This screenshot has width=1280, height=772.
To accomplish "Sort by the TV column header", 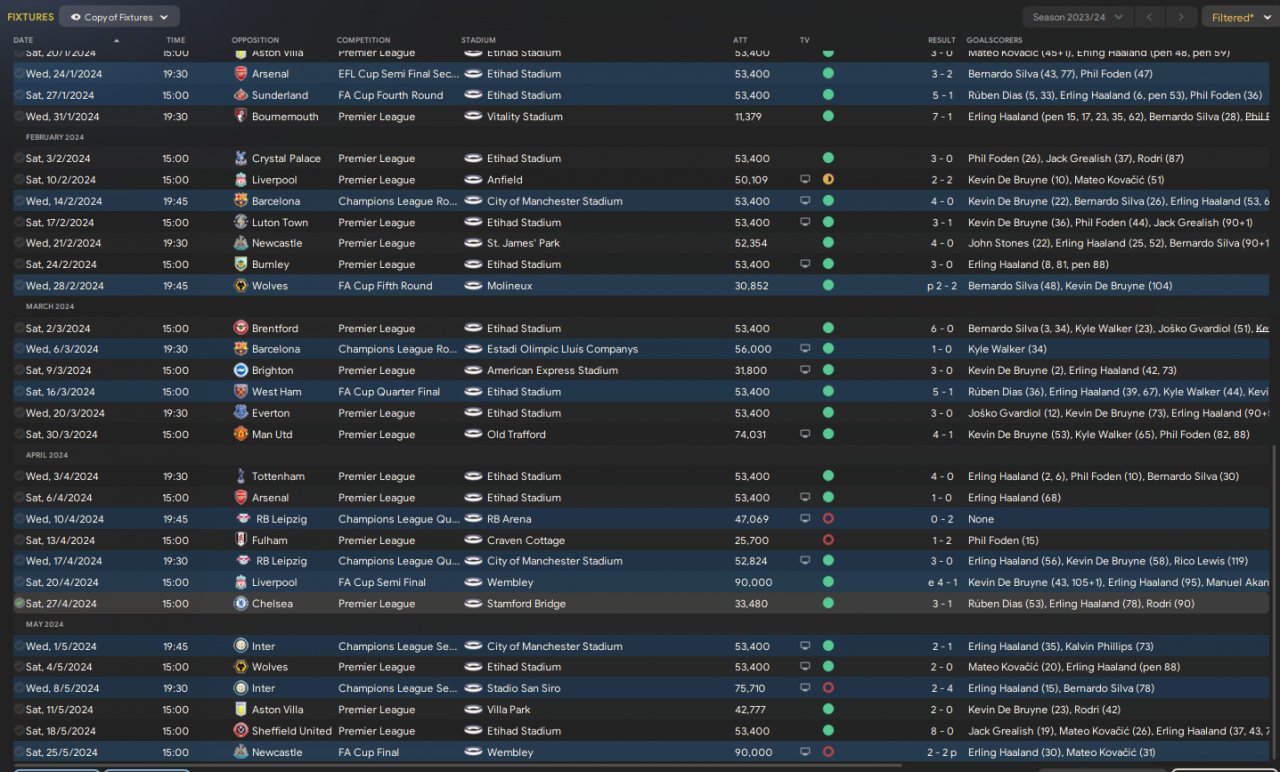I will click(805, 40).
